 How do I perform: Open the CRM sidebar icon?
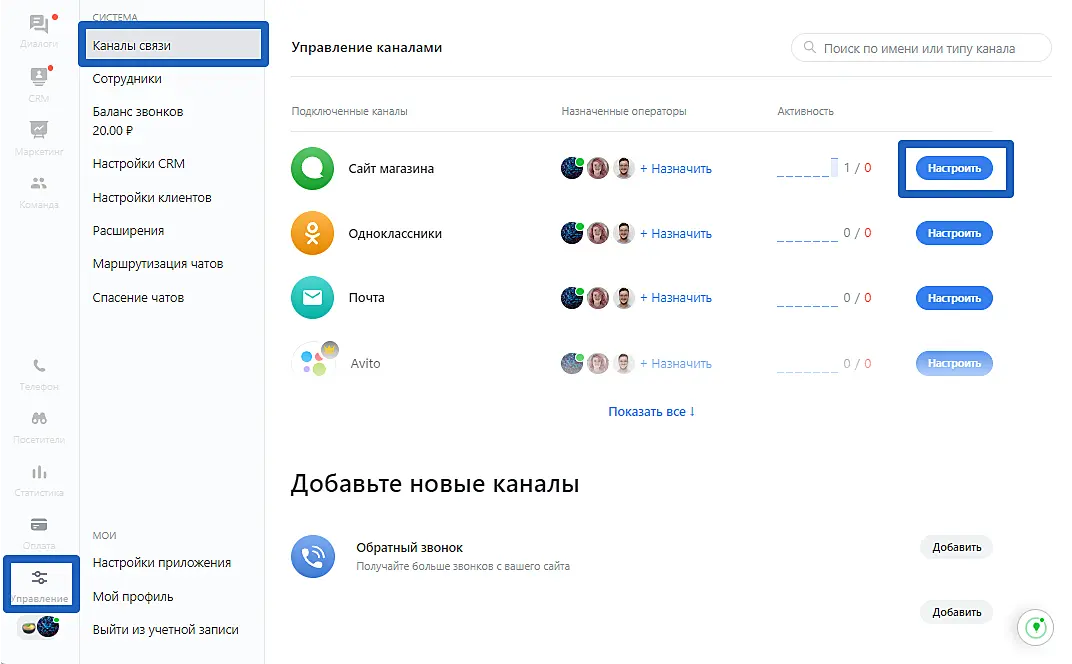(x=39, y=77)
